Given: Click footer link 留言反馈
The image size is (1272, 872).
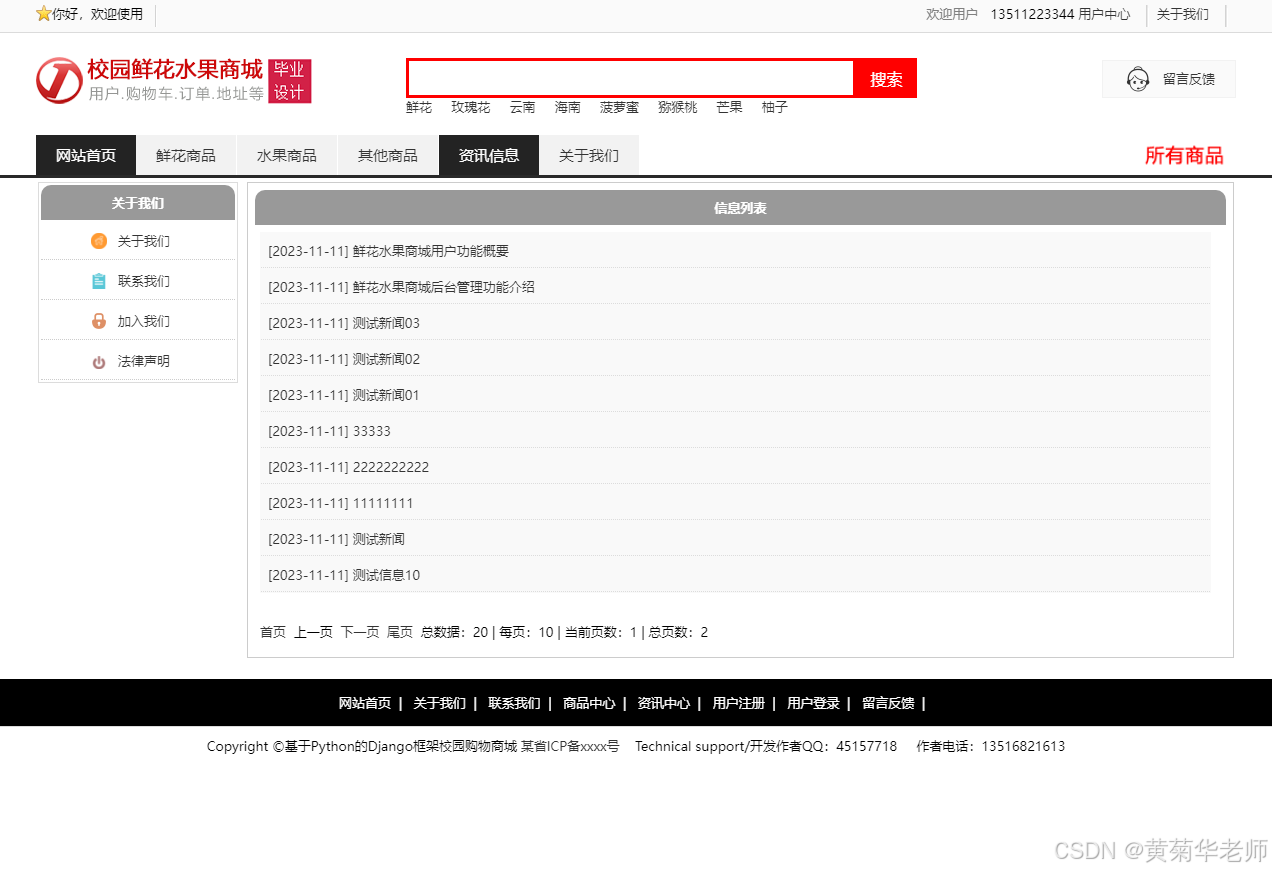Looking at the screenshot, I should point(888,703).
